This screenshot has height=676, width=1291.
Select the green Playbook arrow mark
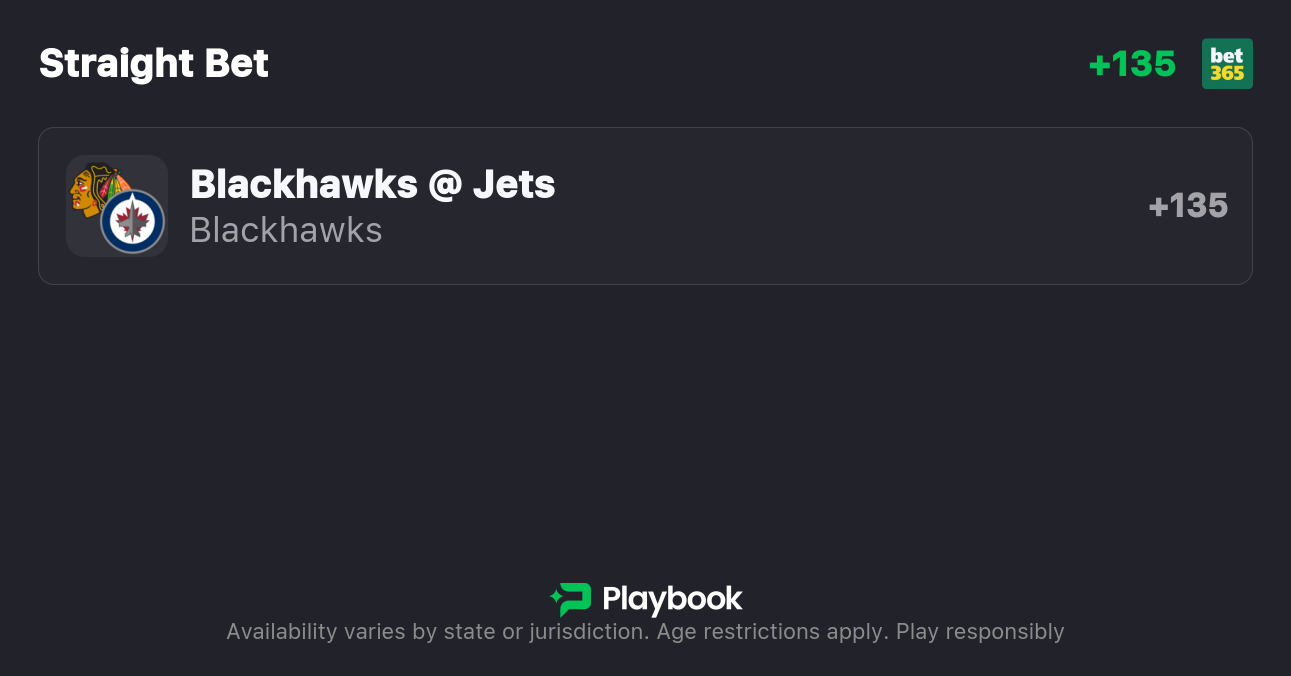click(x=570, y=598)
